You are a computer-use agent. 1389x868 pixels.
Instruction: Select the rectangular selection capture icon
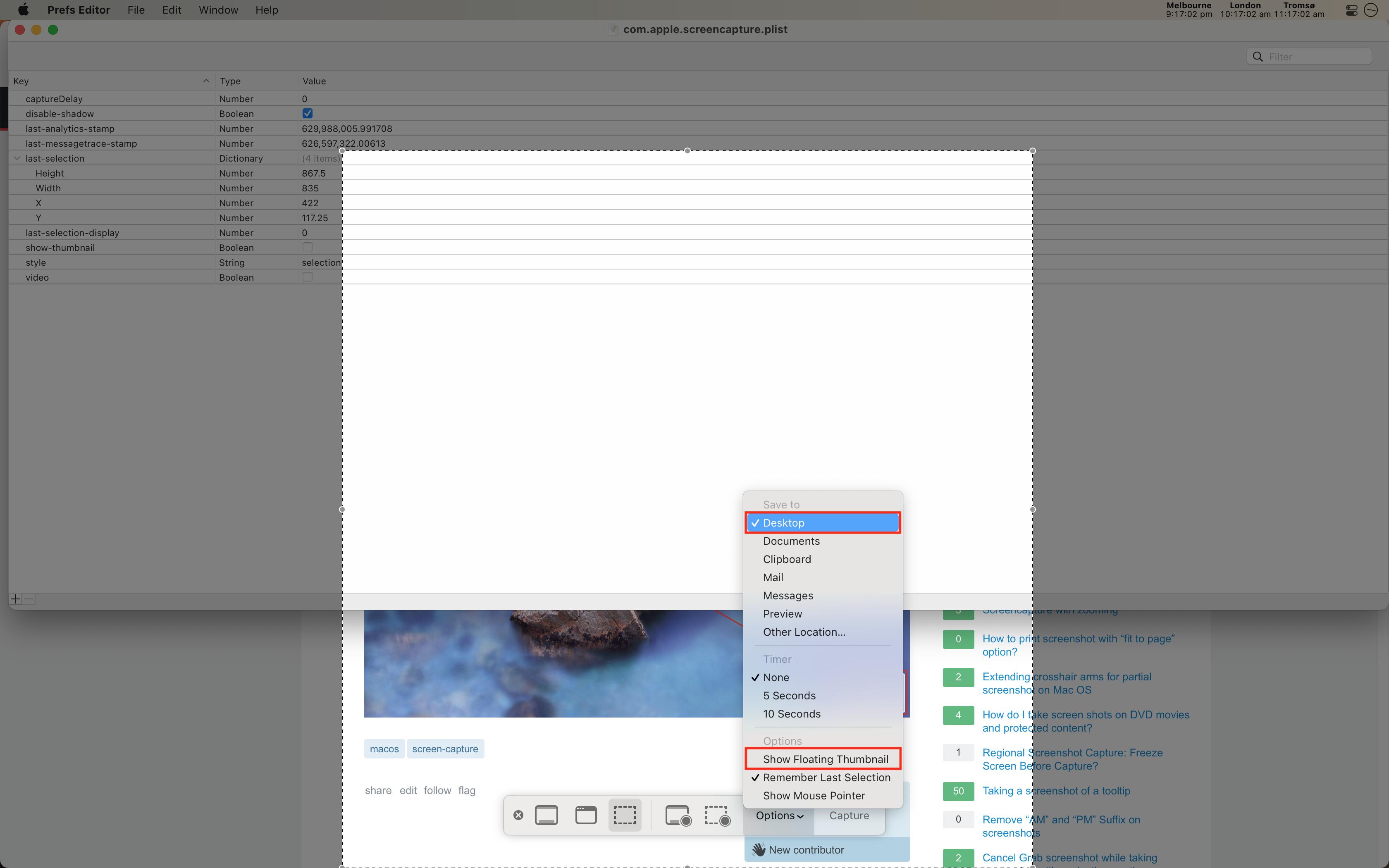coord(624,816)
